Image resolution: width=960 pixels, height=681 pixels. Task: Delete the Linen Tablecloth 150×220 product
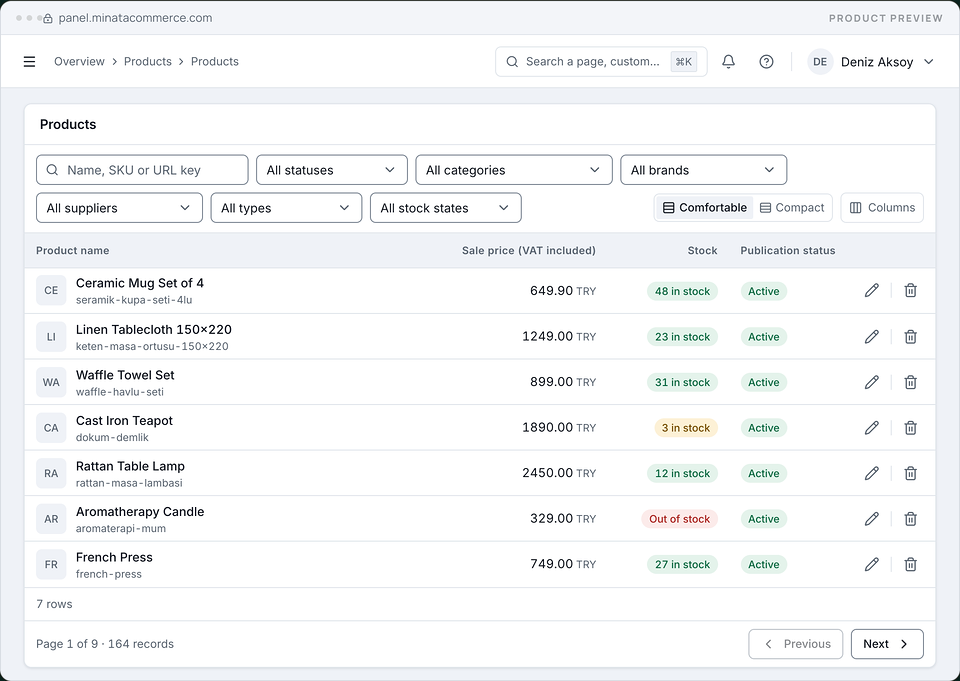pos(910,337)
